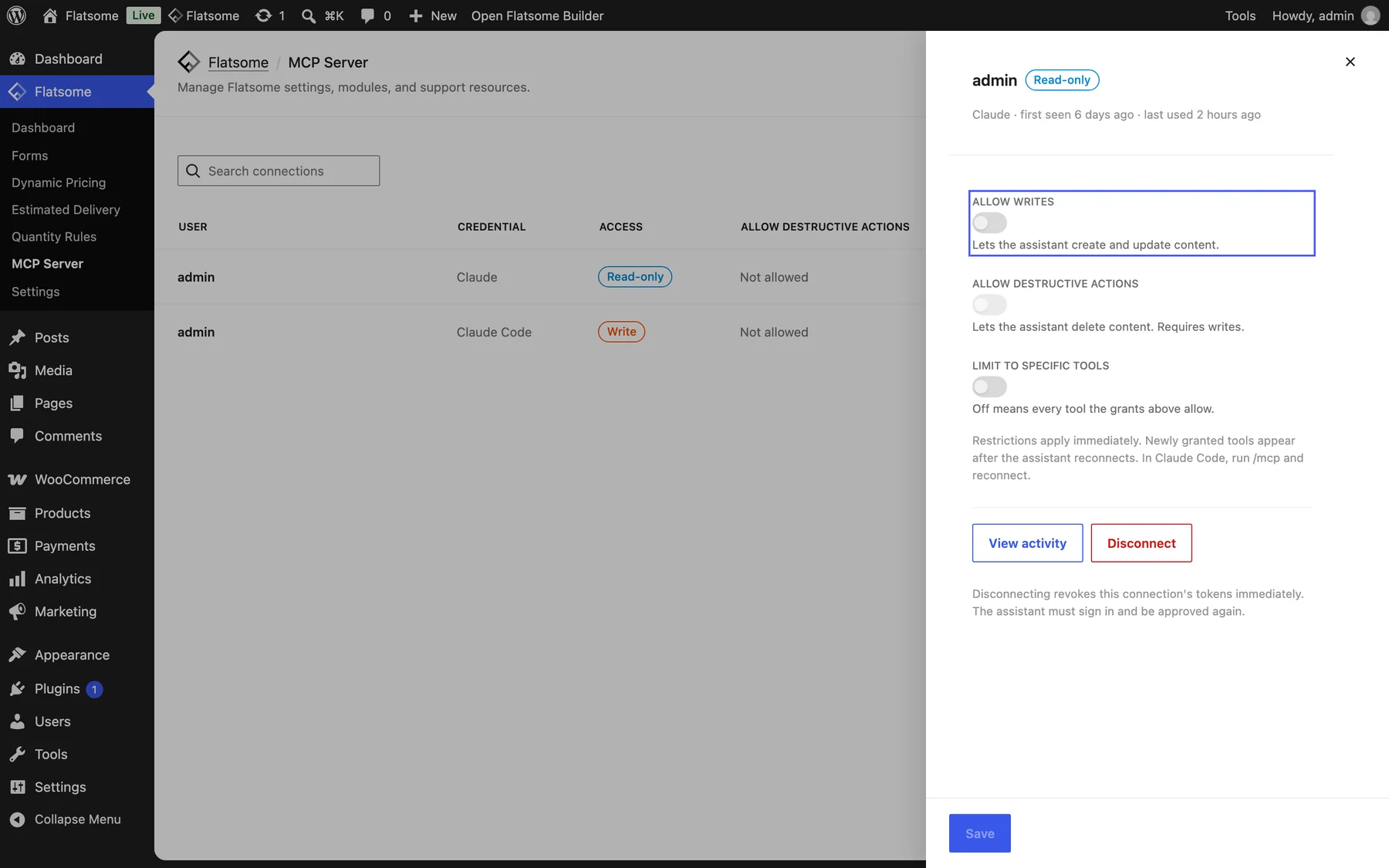Image resolution: width=1389 pixels, height=868 pixels.
Task: Click the Appearance brush icon
Action: 17,654
